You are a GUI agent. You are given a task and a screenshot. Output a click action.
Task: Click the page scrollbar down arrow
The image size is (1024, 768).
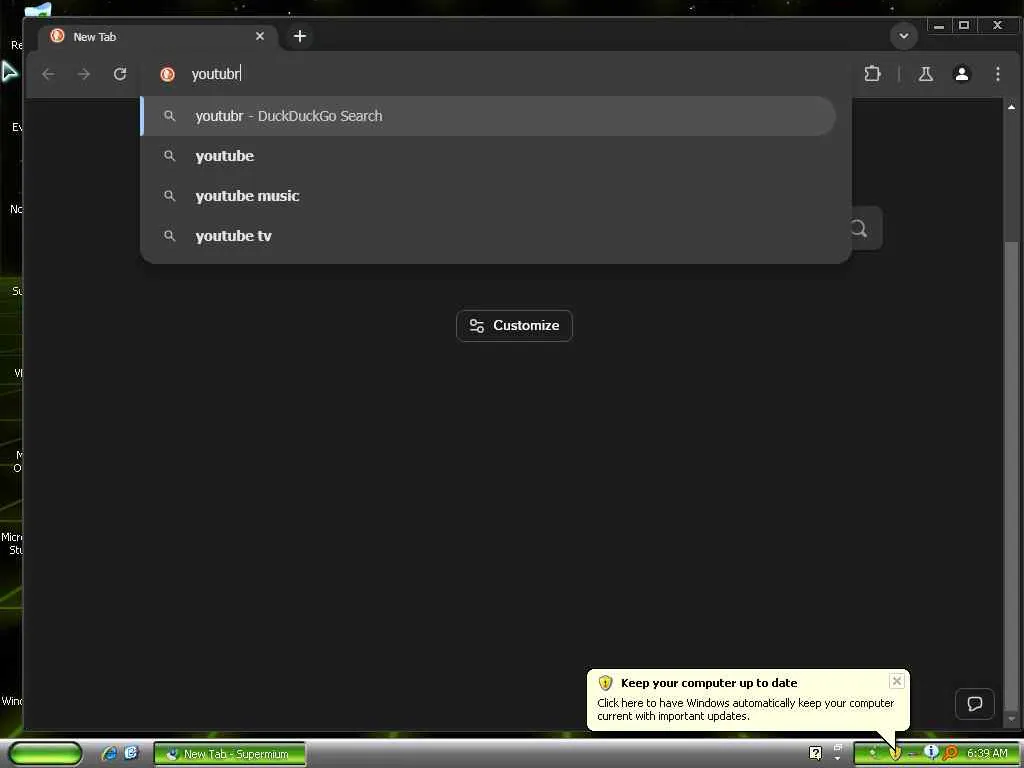pyautogui.click(x=1012, y=719)
